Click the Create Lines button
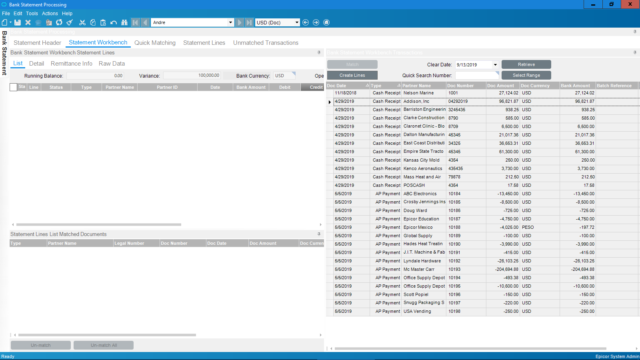The image size is (640, 360). pos(352,75)
